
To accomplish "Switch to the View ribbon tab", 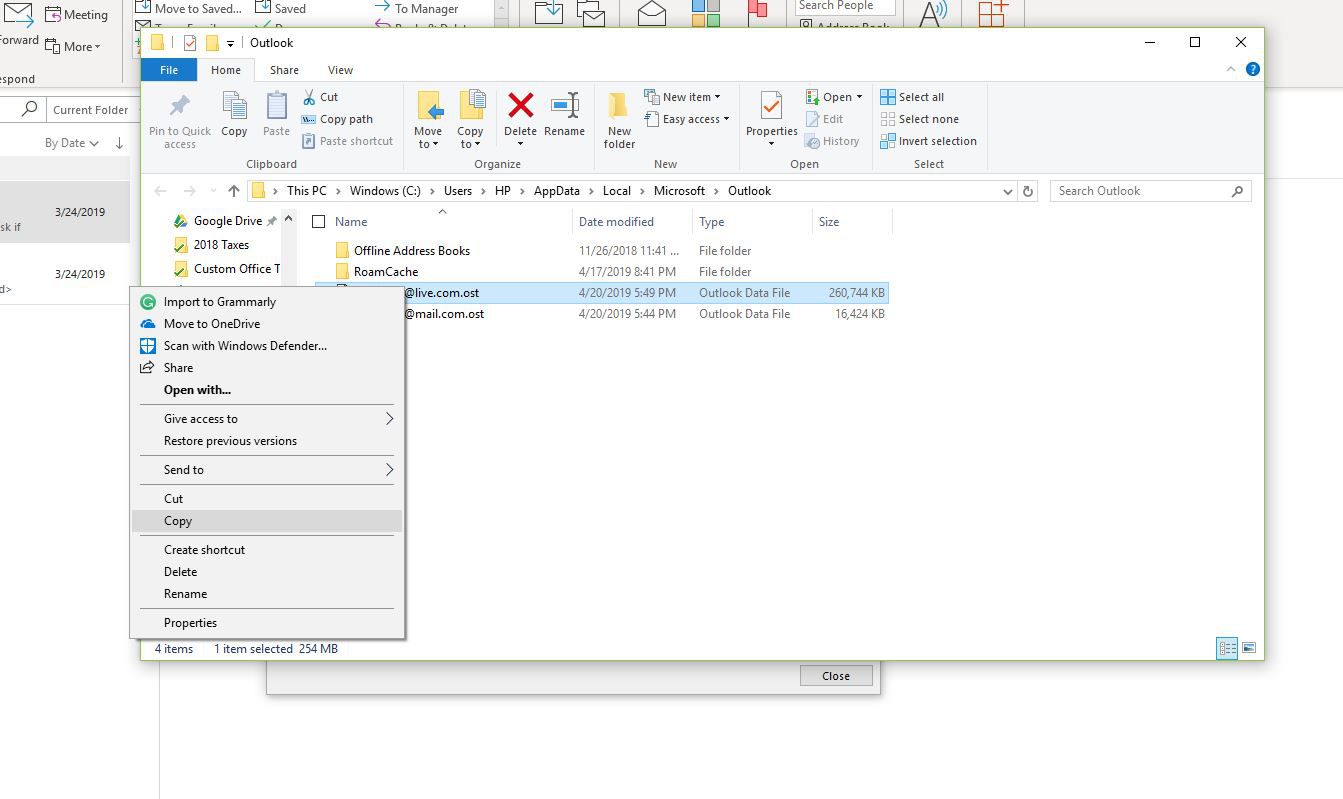I will tap(340, 70).
